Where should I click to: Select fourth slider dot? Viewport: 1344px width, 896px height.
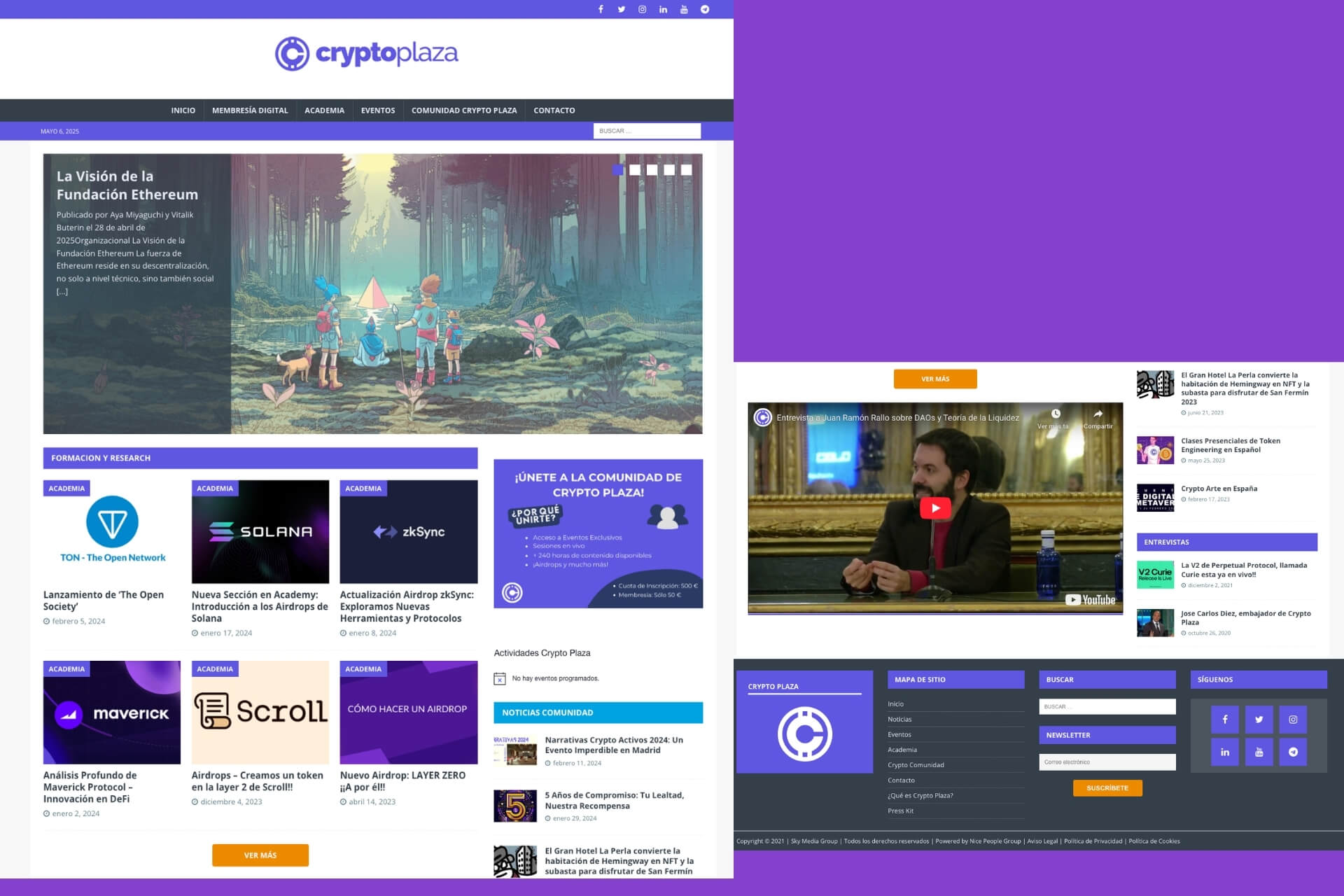pos(669,170)
